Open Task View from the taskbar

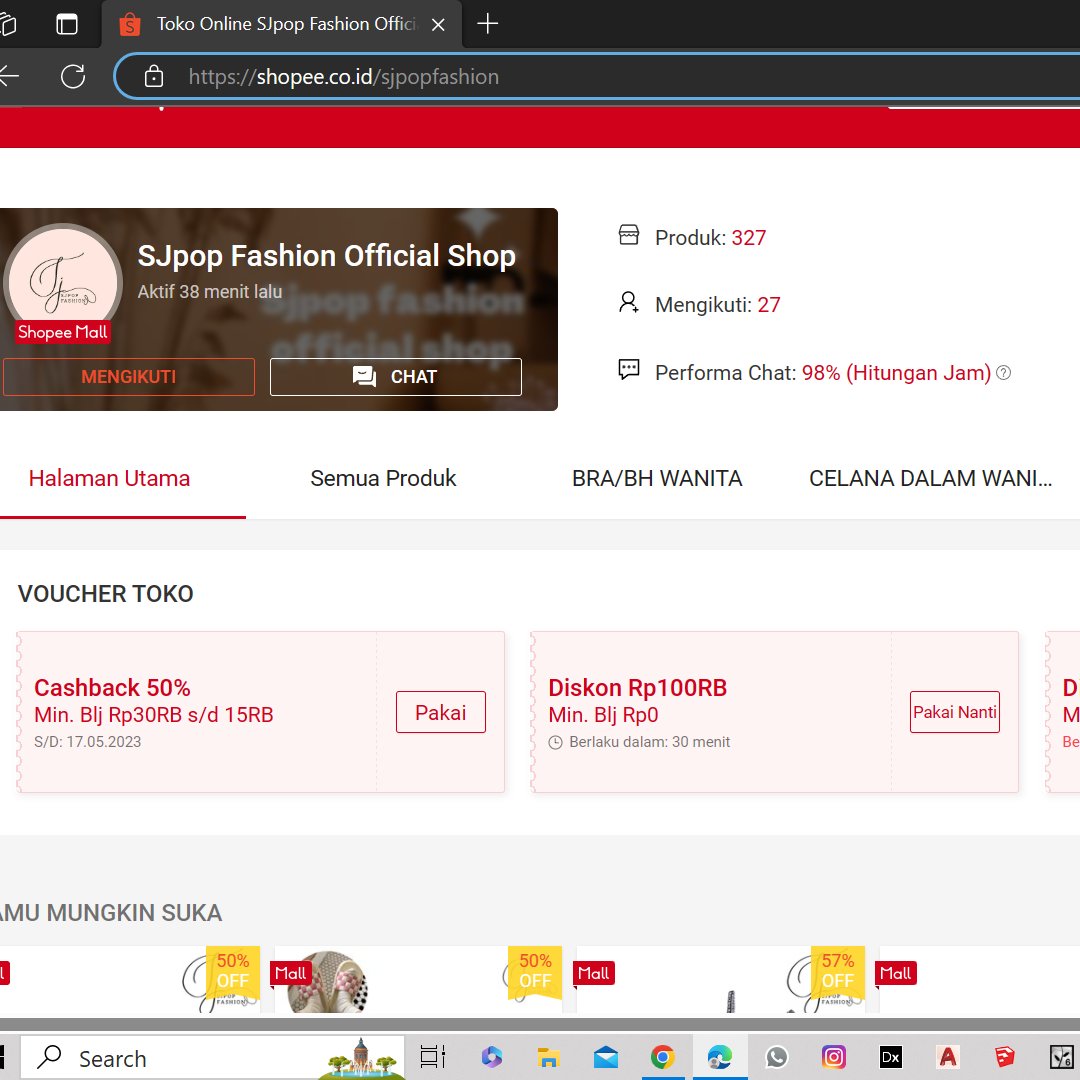point(433,1057)
